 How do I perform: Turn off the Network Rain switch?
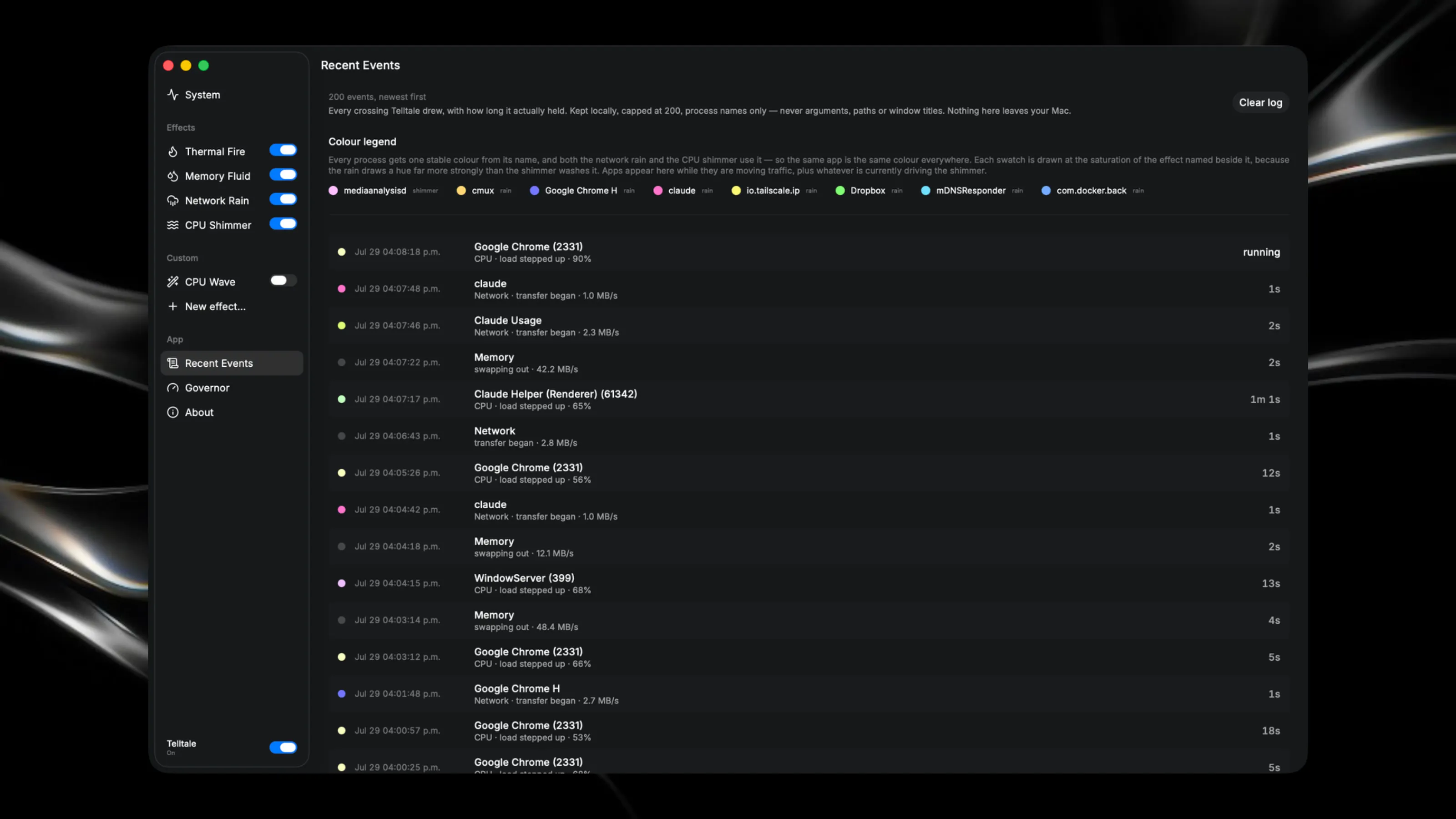click(283, 199)
